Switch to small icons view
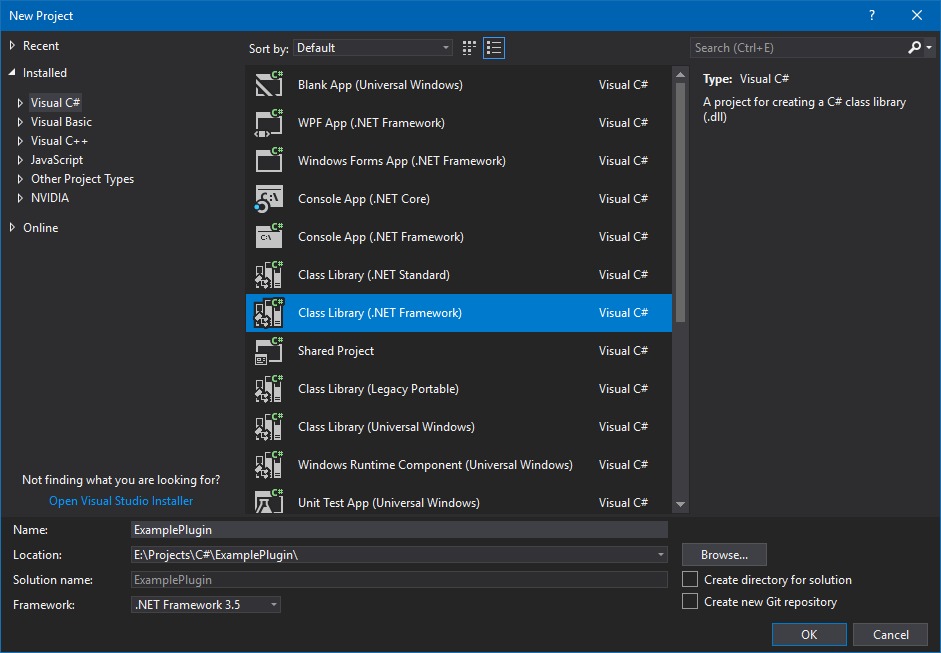Screen dimensions: 941x653 [x=469, y=48]
